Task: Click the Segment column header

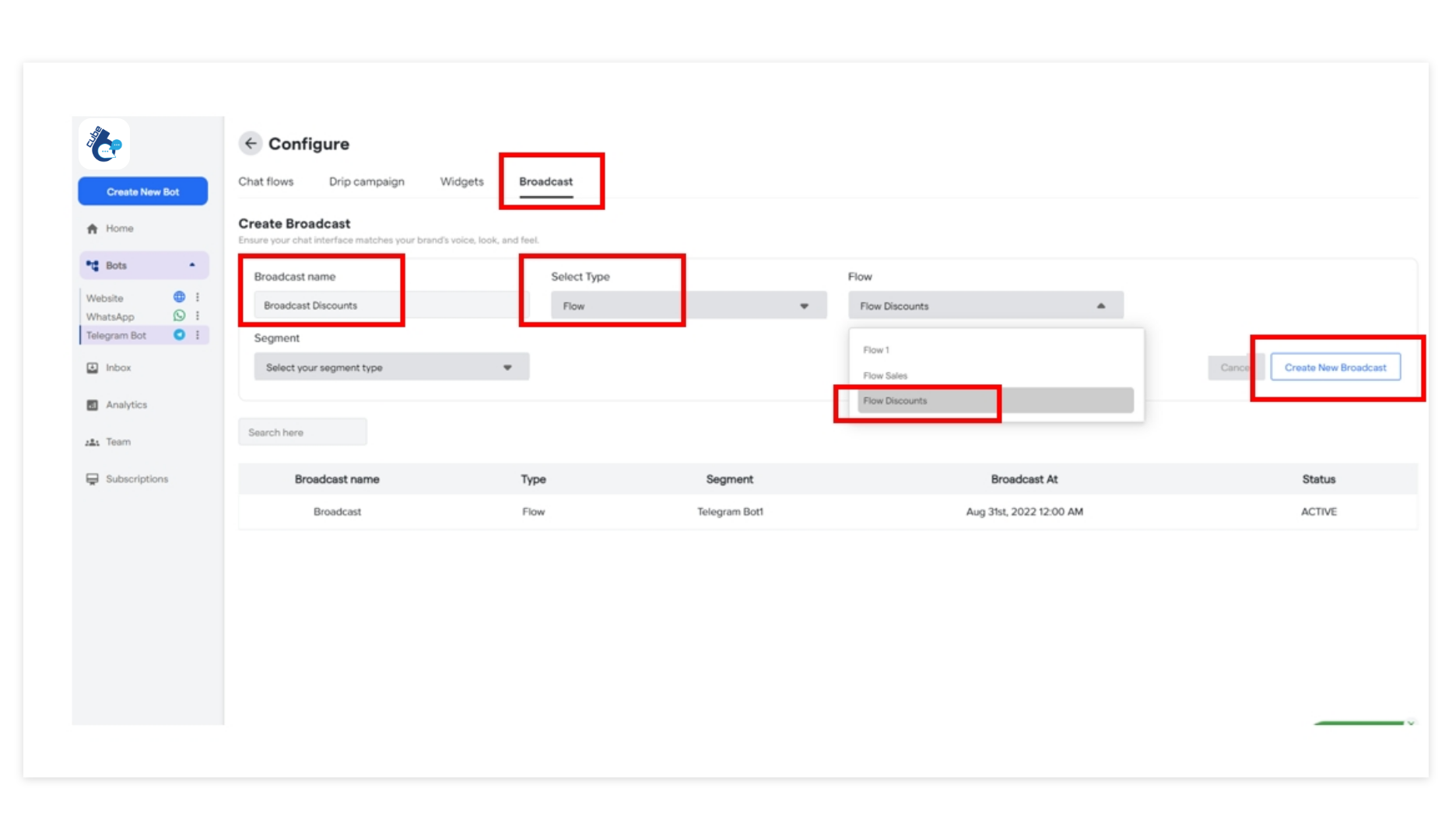Action: 730,479
